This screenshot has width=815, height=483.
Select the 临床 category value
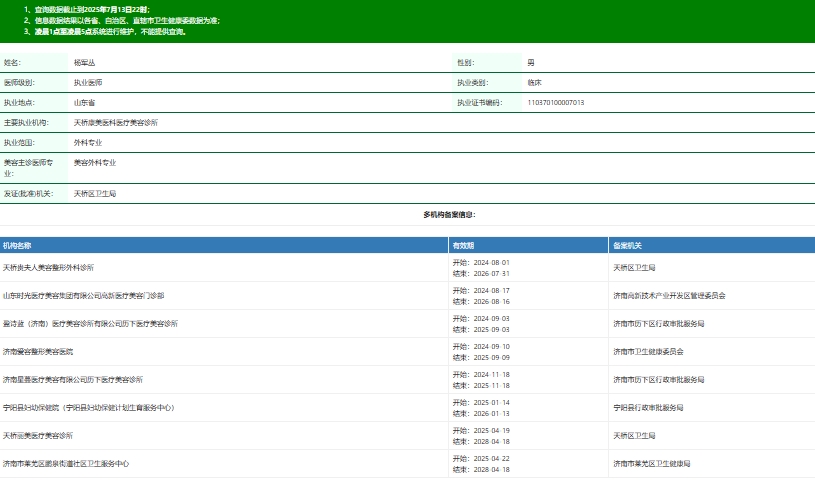pyautogui.click(x=534, y=83)
